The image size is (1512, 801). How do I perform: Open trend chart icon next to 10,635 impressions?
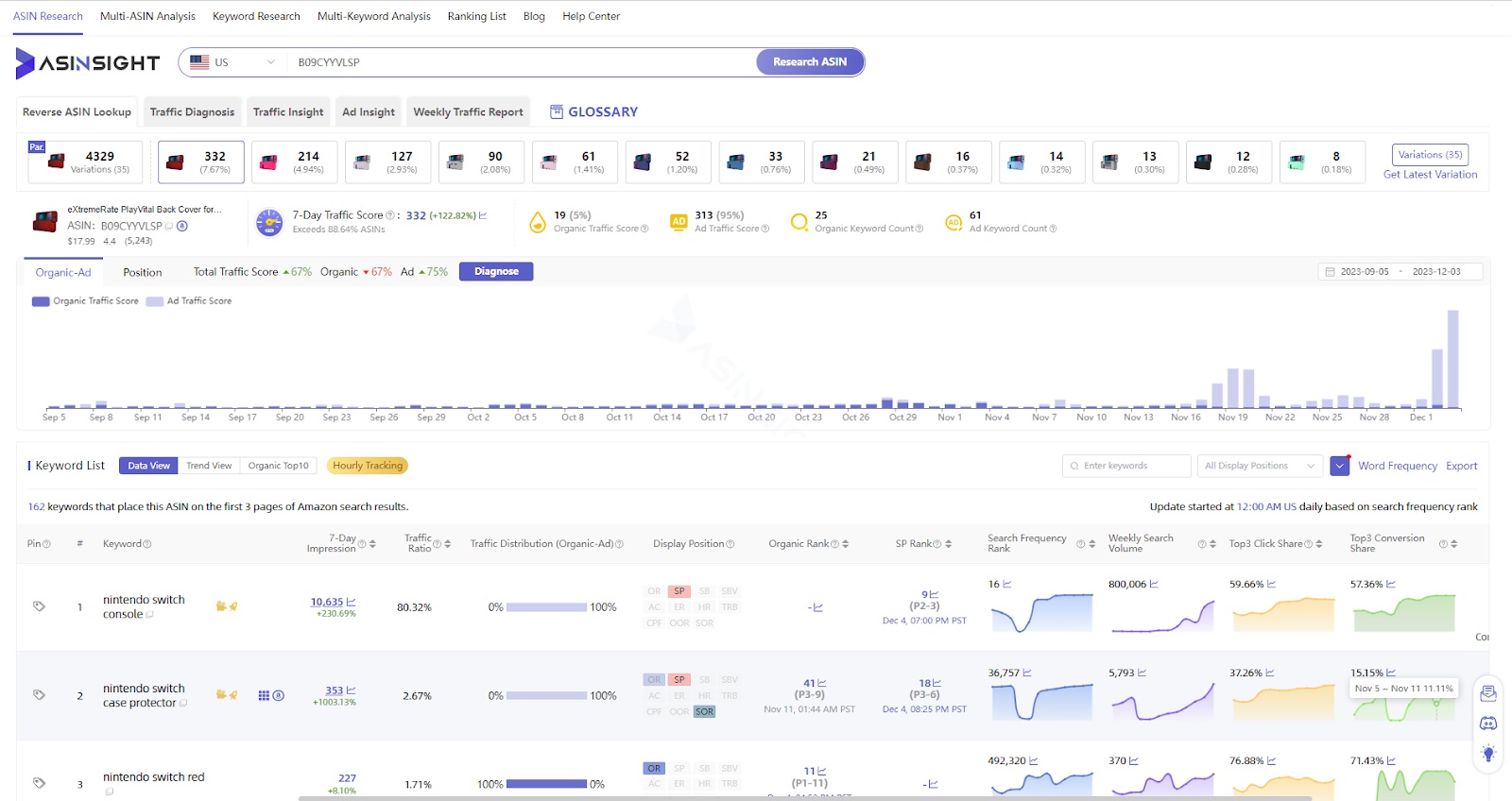click(x=352, y=602)
